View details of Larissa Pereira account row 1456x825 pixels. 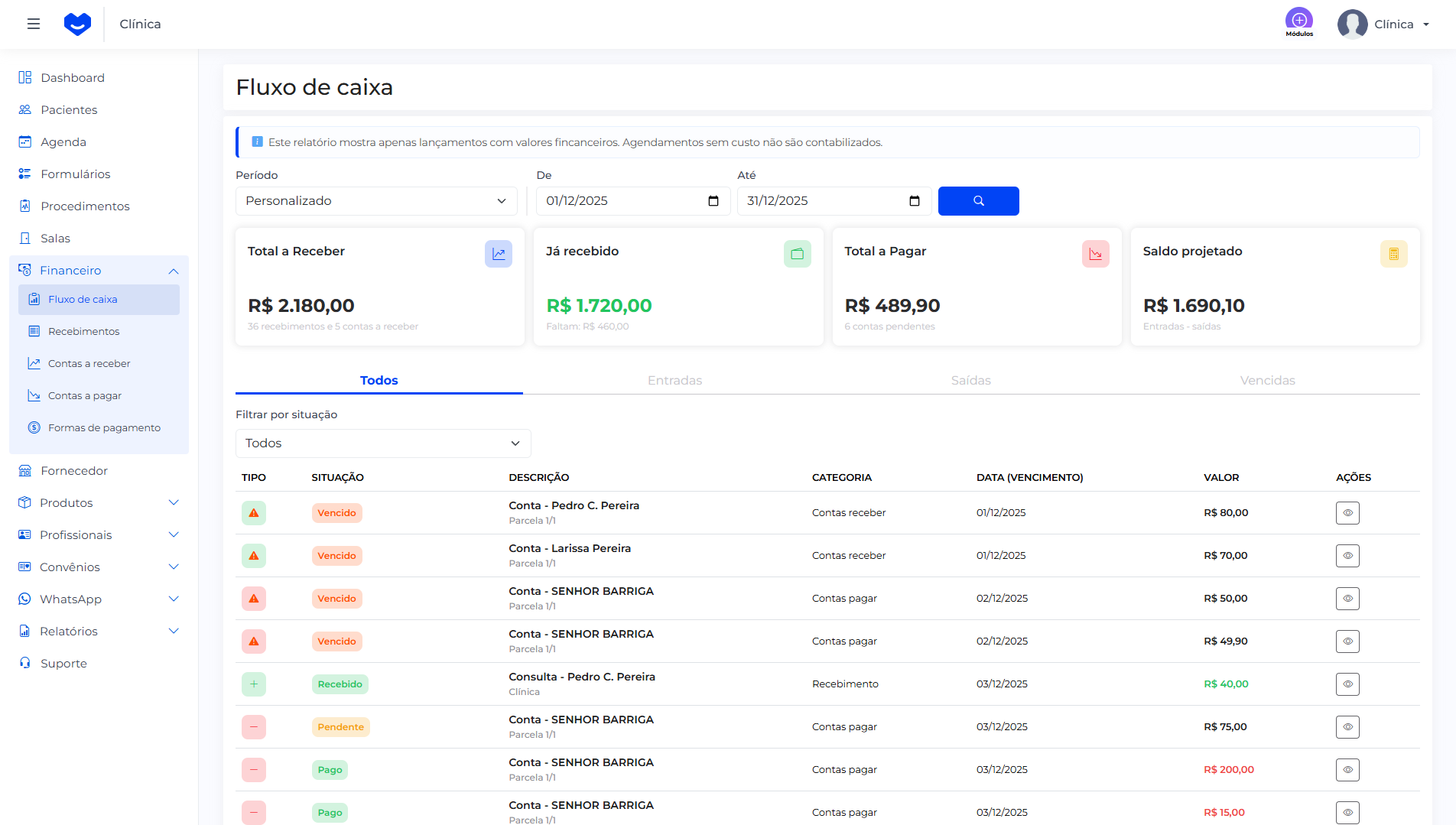1347,556
